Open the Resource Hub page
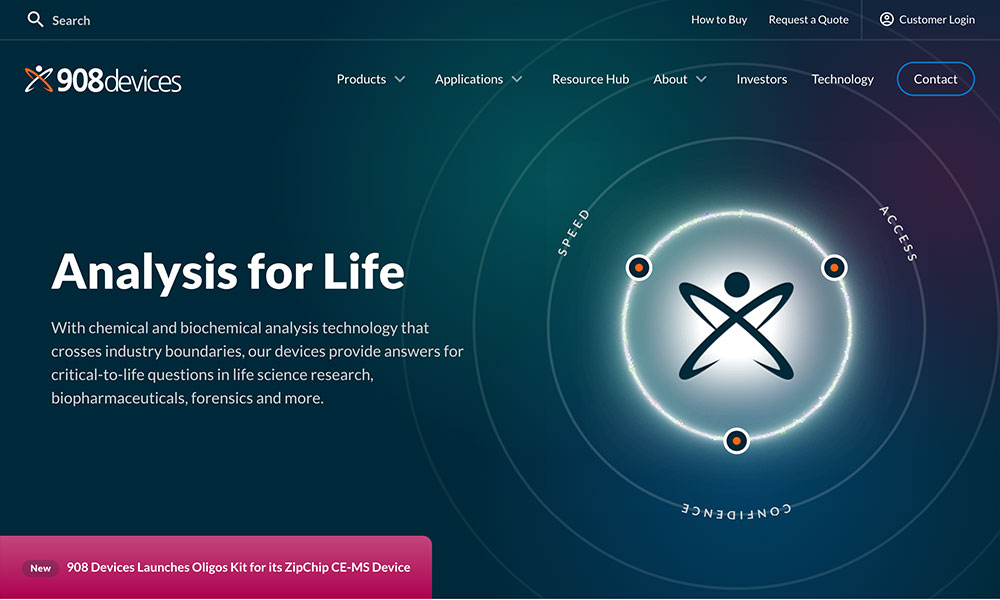 click(590, 79)
